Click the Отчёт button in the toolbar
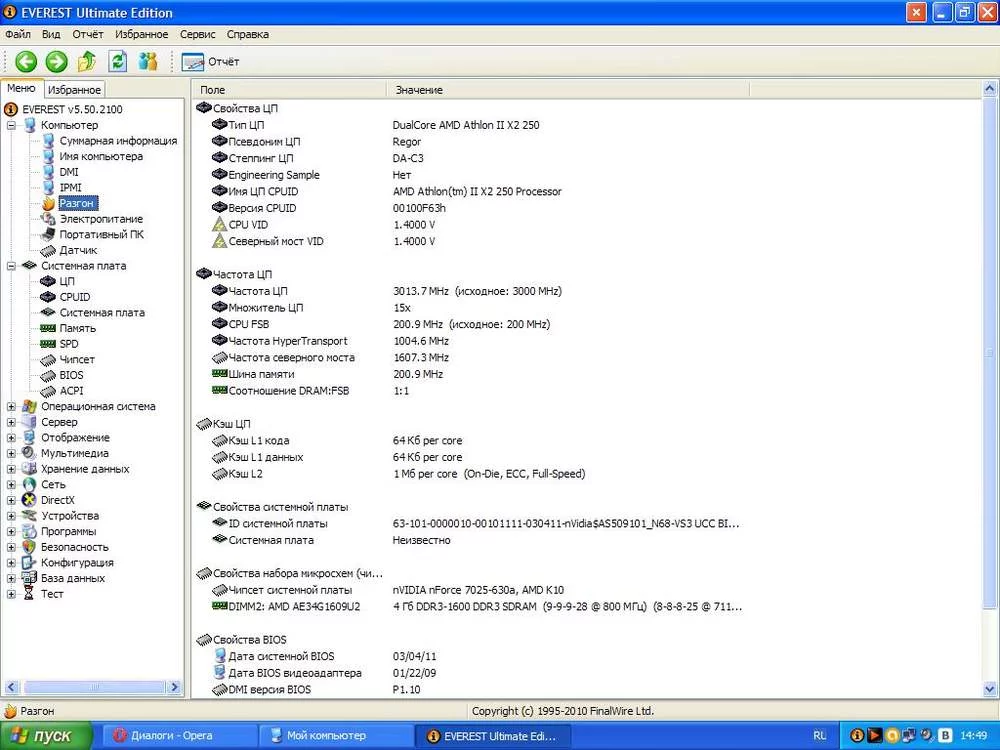 pyautogui.click(x=211, y=62)
